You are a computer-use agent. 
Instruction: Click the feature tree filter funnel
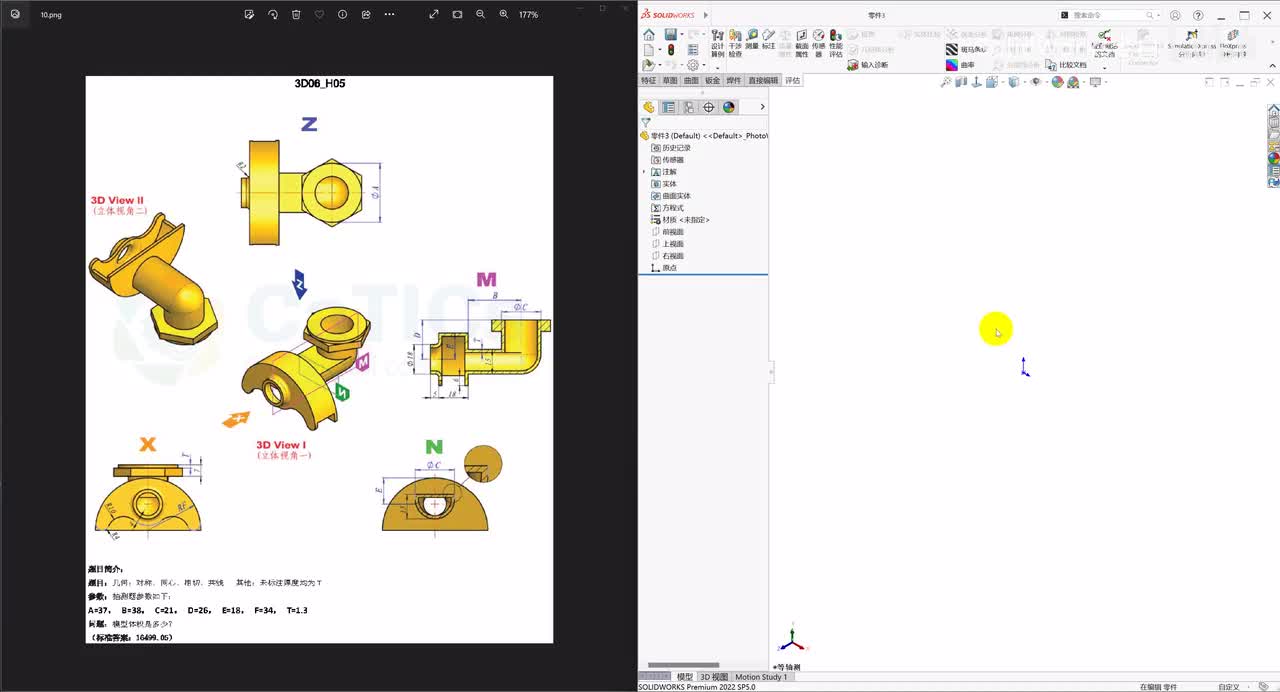pyautogui.click(x=646, y=123)
